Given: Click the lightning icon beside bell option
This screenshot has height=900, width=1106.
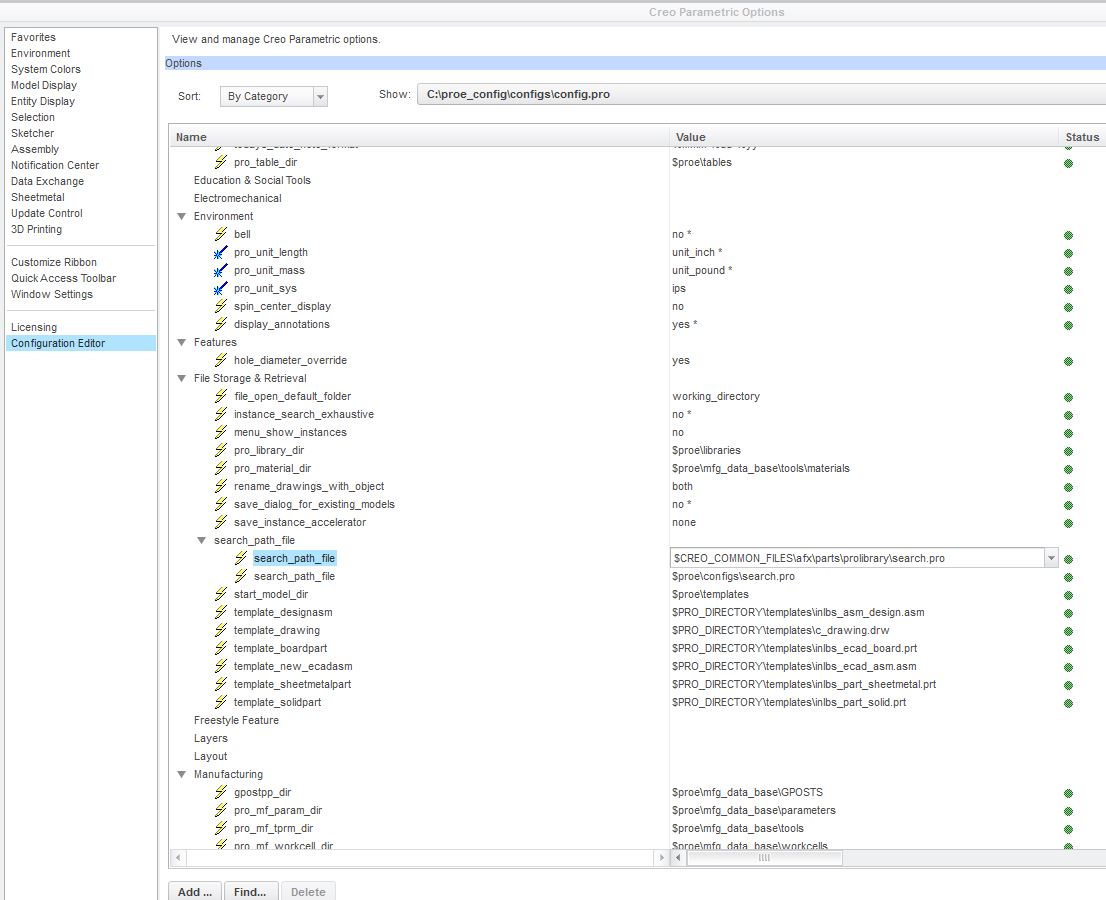Looking at the screenshot, I should tap(221, 233).
